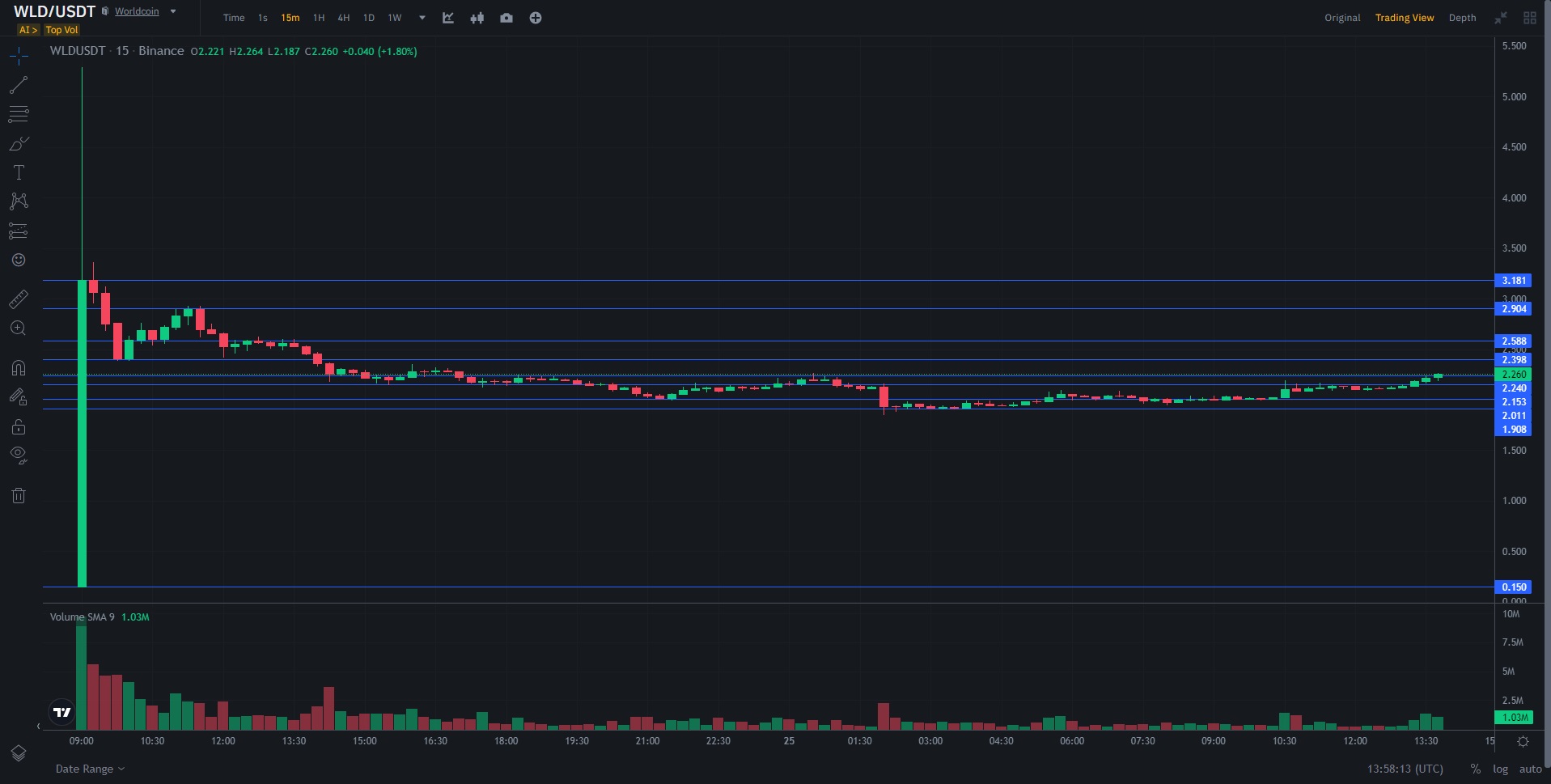Select the 1s interval
1551x784 pixels.
click(x=263, y=18)
